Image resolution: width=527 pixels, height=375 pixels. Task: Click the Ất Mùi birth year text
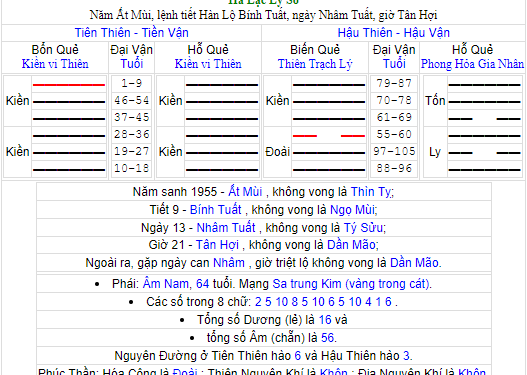[245, 192]
